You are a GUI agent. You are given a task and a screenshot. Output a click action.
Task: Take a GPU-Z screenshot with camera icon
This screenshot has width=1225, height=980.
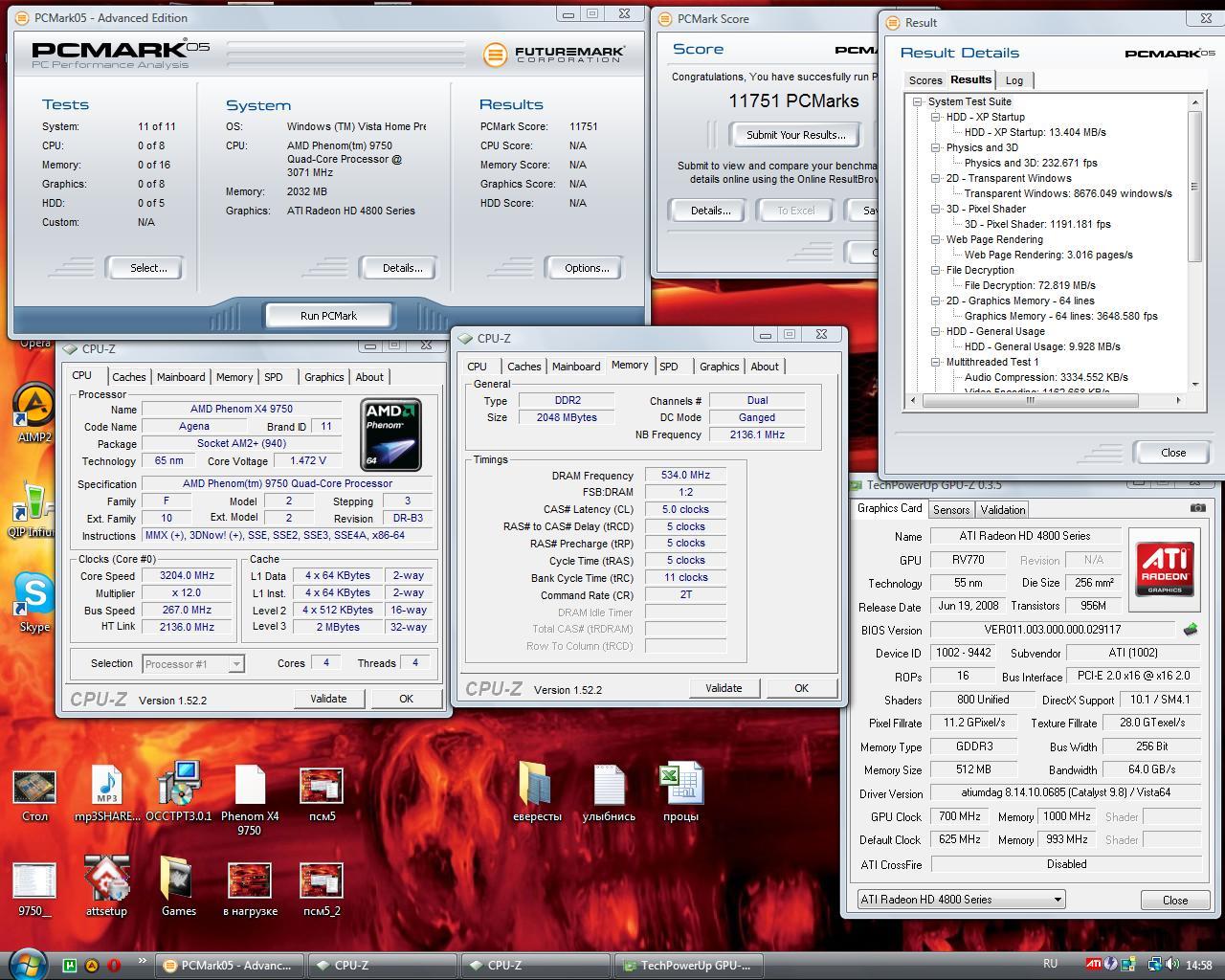point(1197,508)
